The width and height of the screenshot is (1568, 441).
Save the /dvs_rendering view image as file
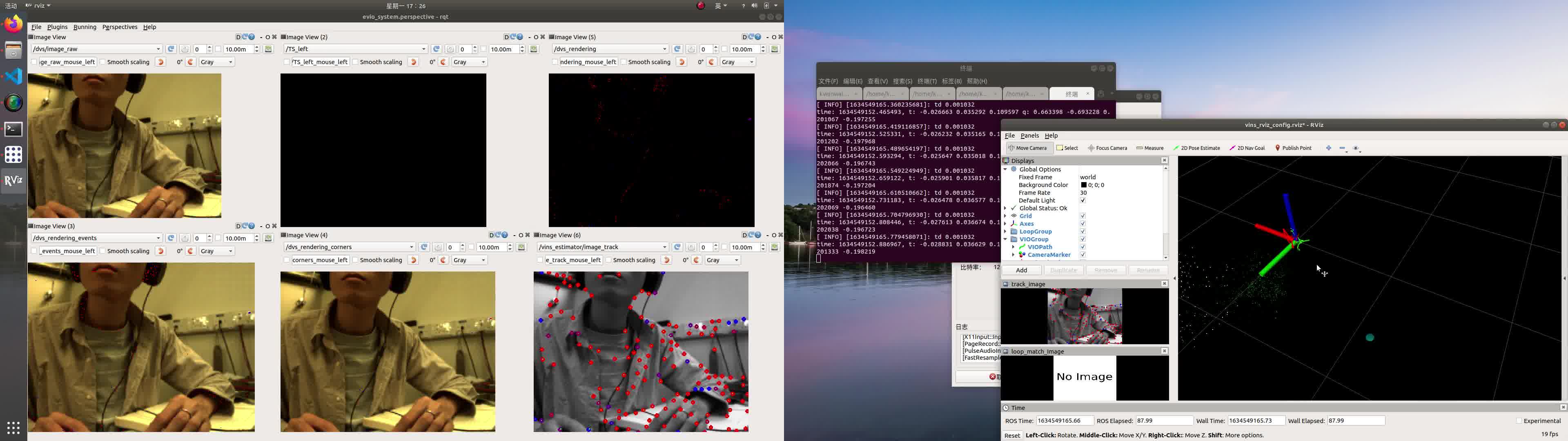[775, 49]
